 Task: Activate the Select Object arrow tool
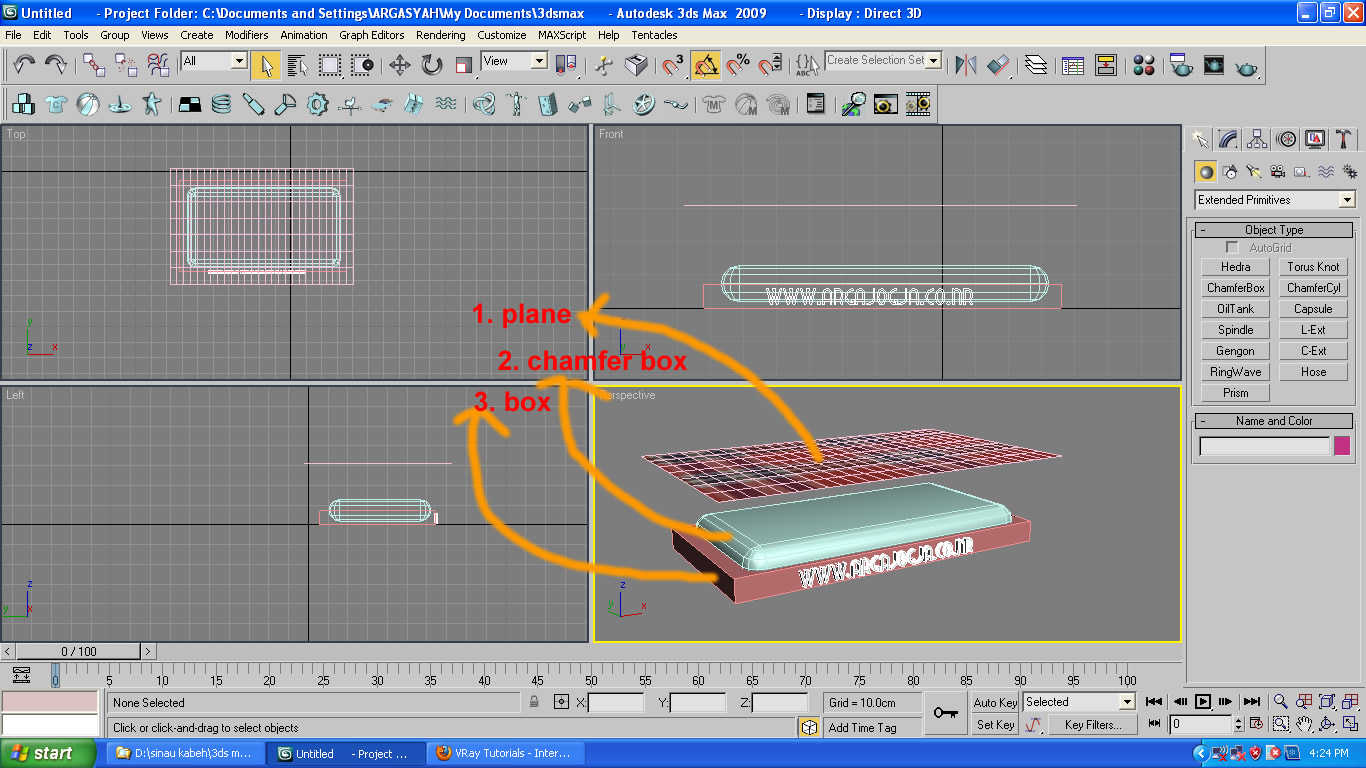coord(266,65)
